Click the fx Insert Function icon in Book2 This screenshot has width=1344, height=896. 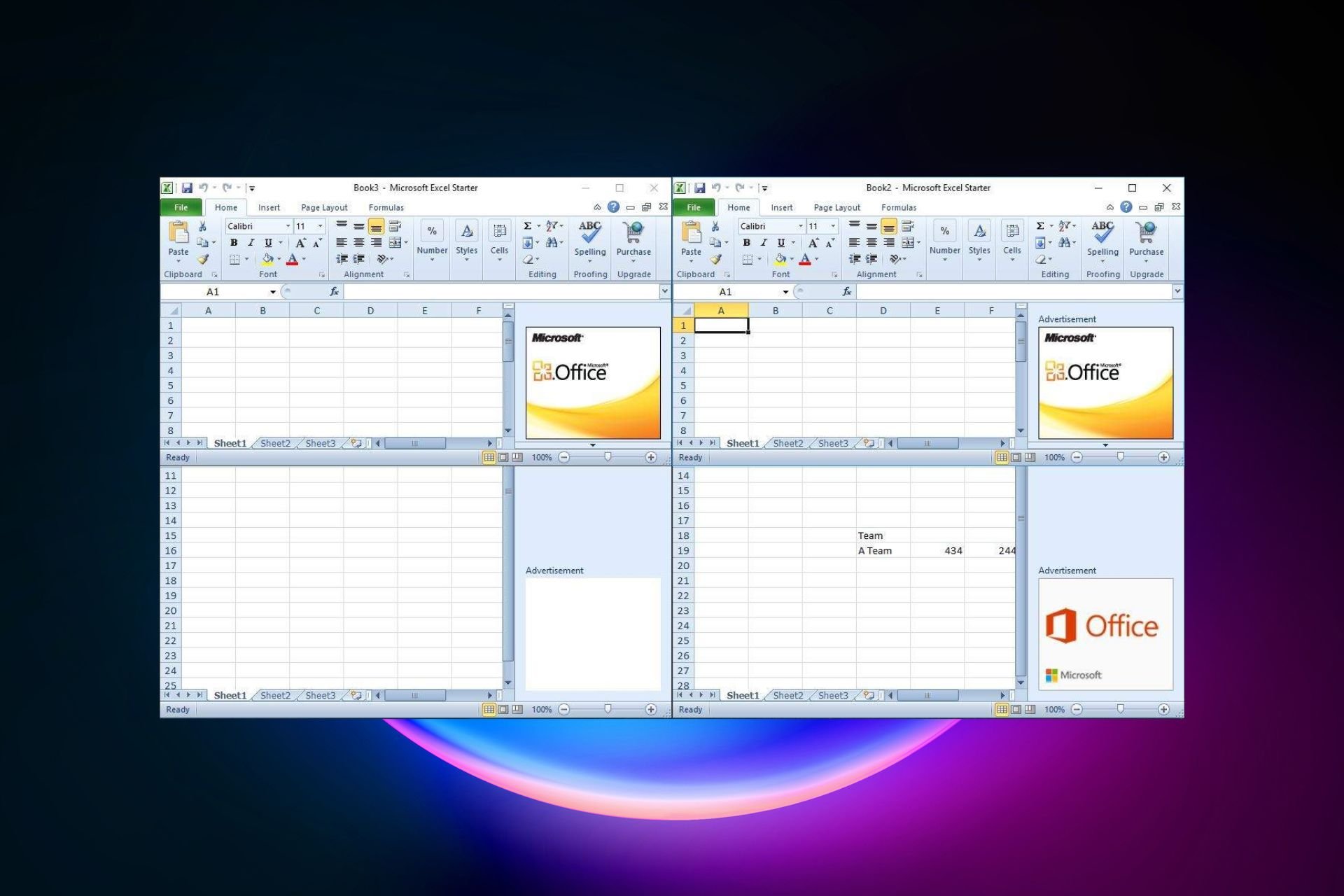(x=846, y=291)
